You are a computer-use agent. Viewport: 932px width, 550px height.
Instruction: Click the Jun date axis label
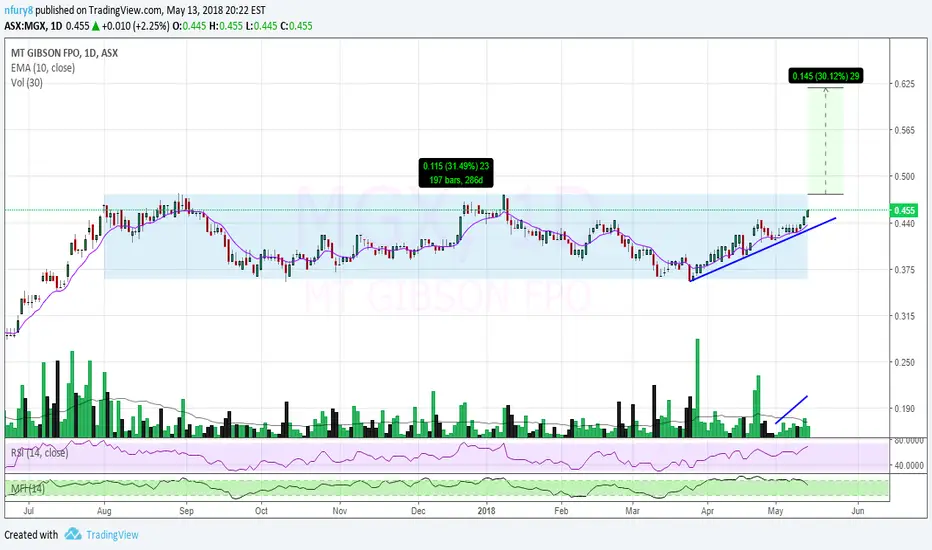pos(858,511)
